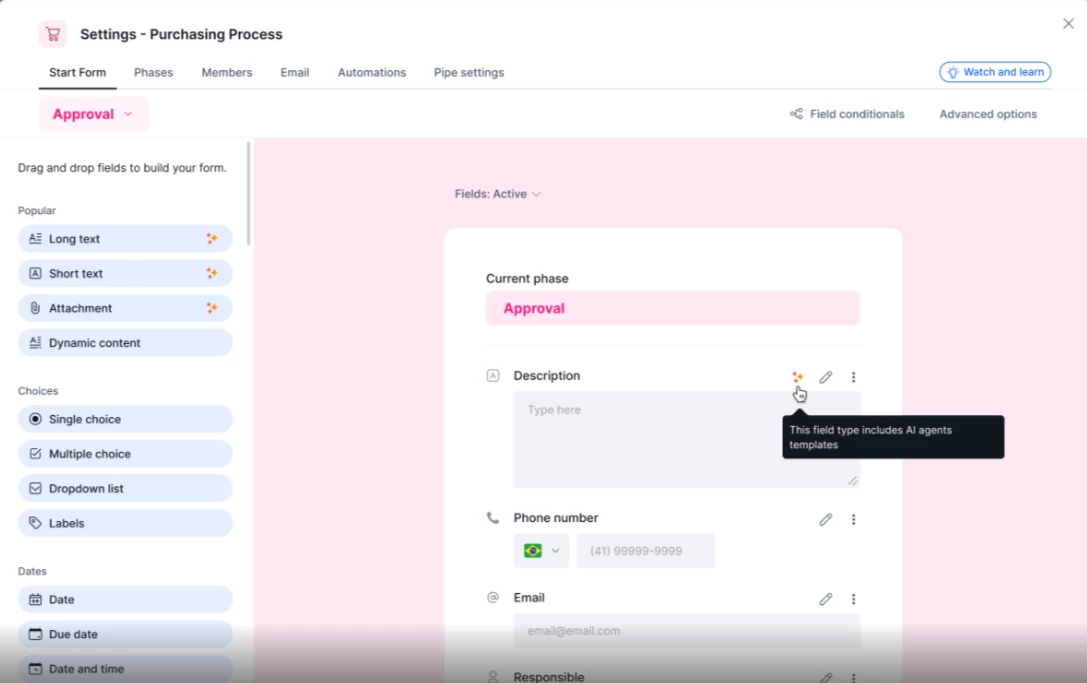Image resolution: width=1087 pixels, height=683 pixels.
Task: Open the Email settings tab
Action: [295, 72]
